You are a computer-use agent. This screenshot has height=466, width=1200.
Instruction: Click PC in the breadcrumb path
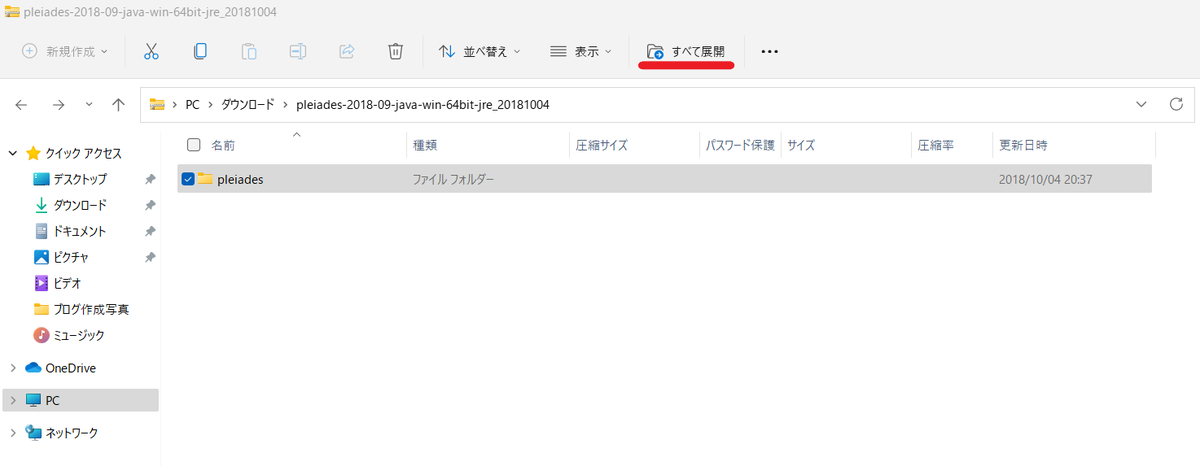193,104
